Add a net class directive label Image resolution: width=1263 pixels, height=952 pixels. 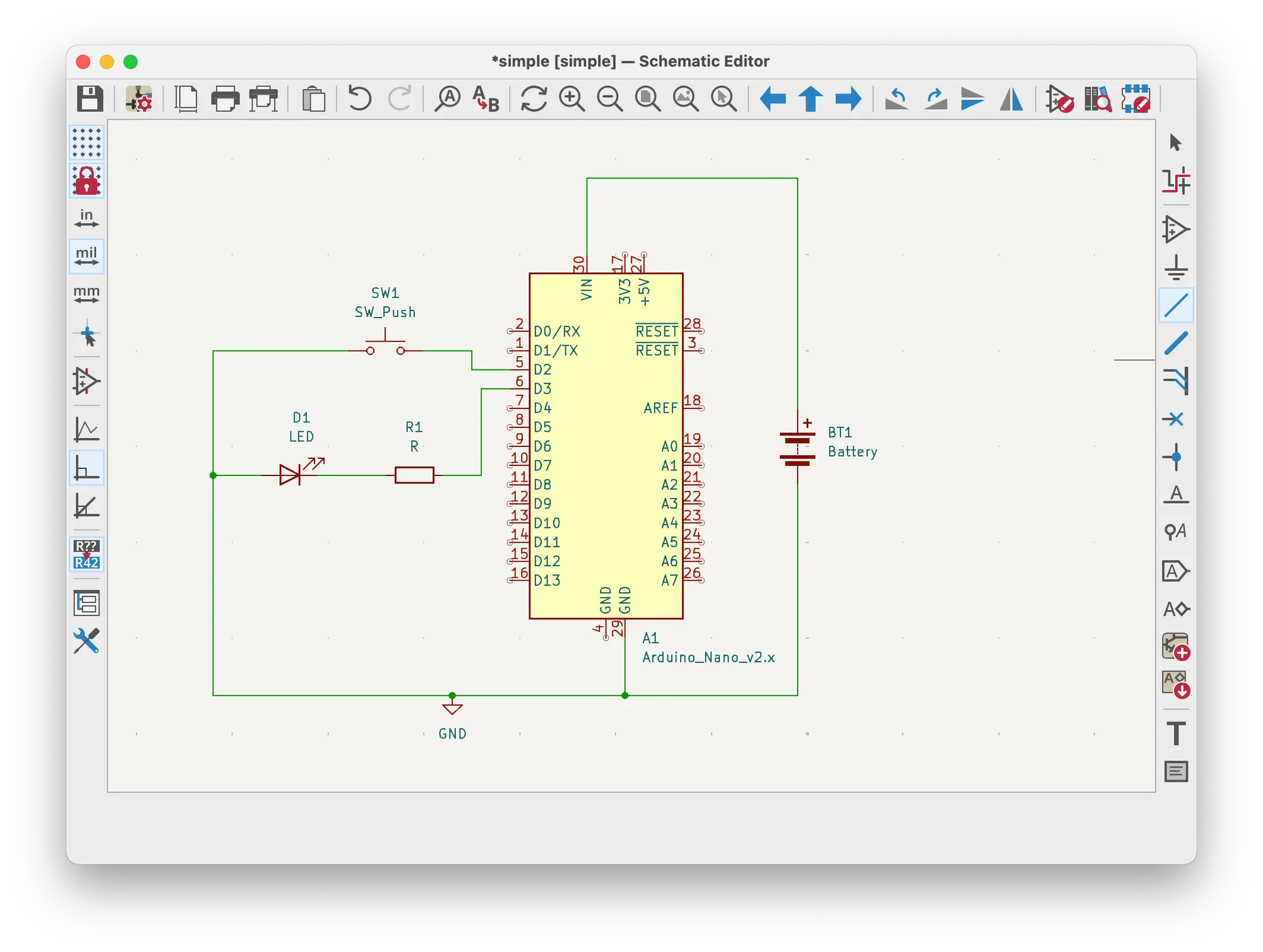click(x=1175, y=532)
